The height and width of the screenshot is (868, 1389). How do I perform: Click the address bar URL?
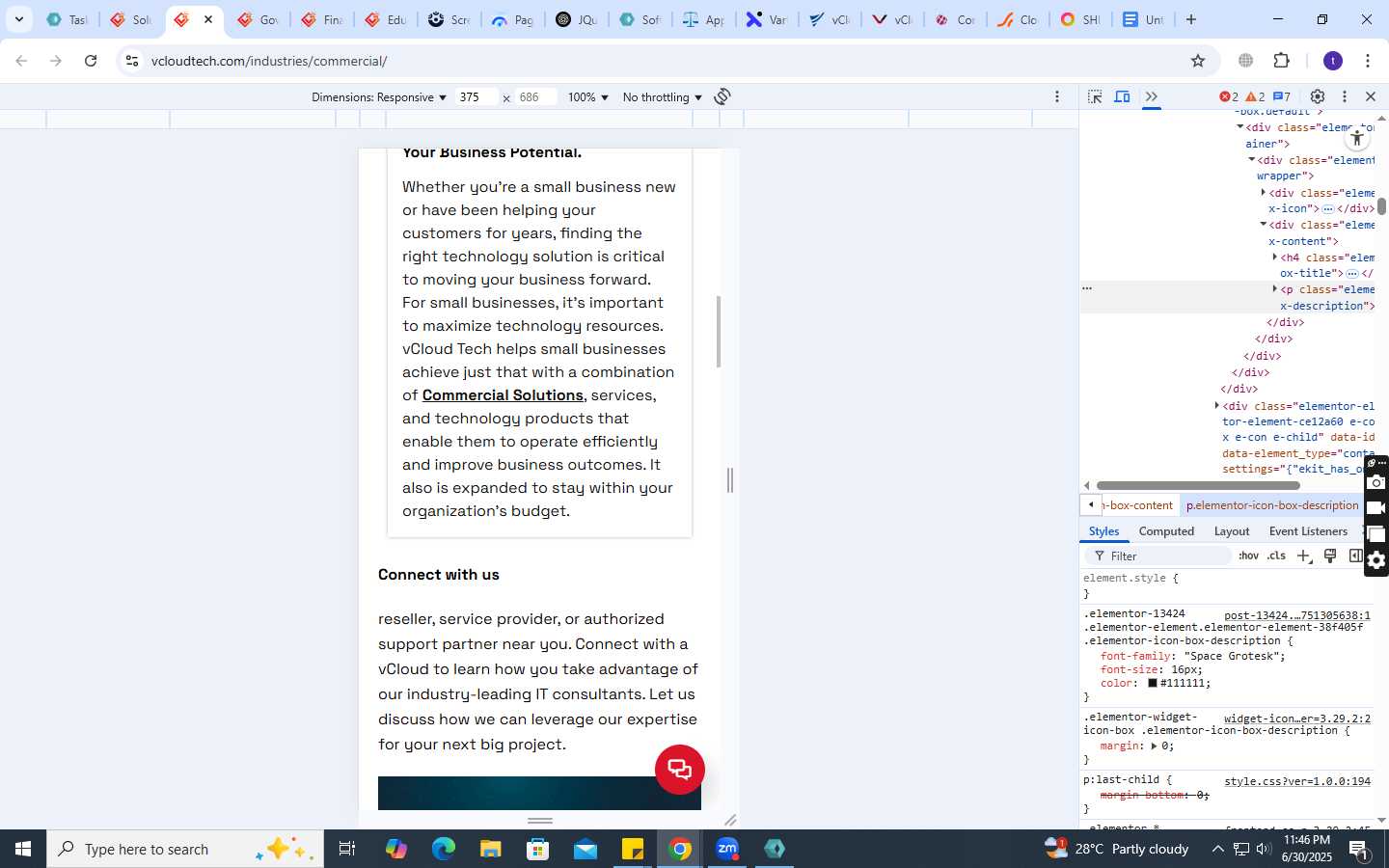click(x=269, y=61)
